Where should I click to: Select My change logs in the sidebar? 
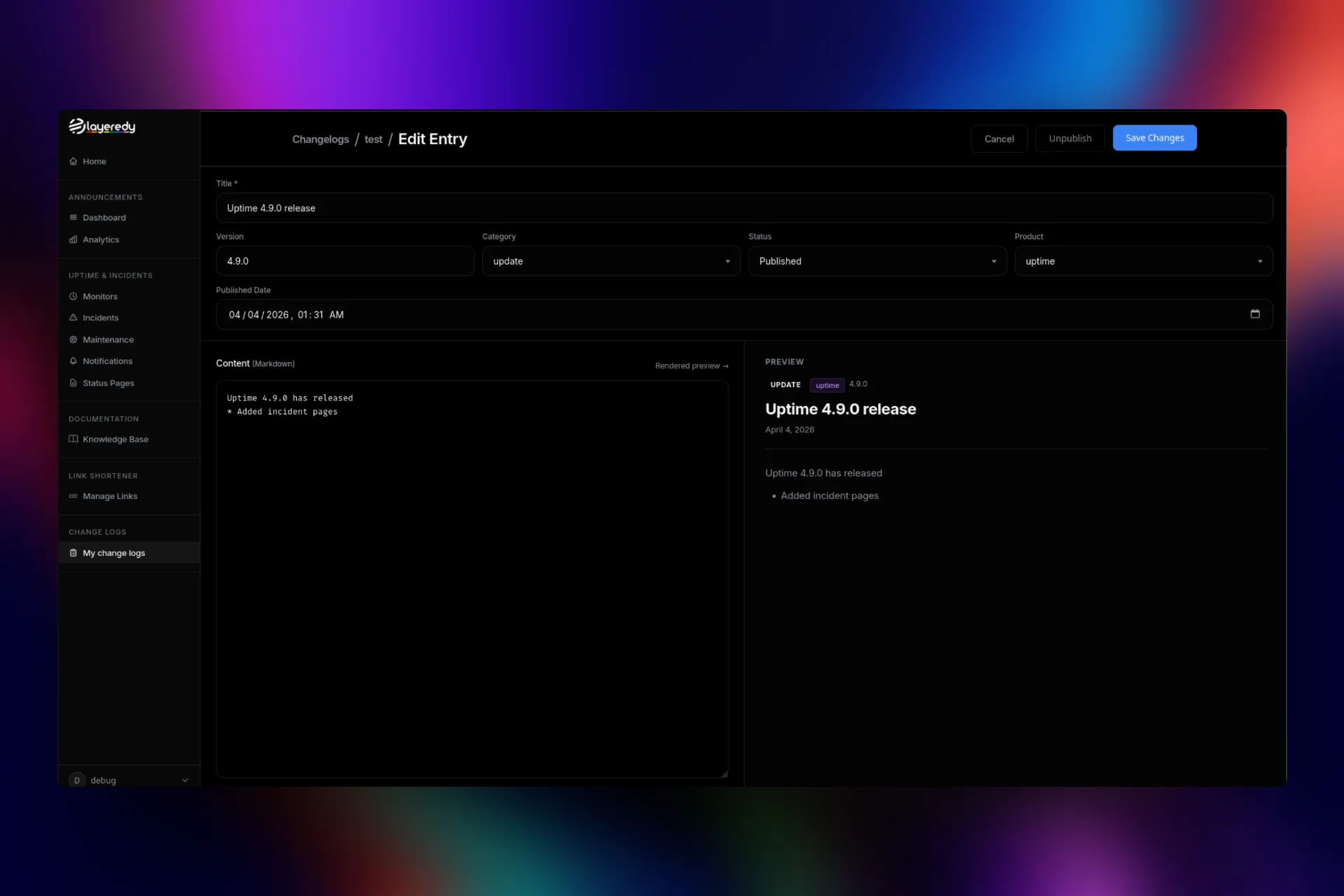pyautogui.click(x=113, y=553)
